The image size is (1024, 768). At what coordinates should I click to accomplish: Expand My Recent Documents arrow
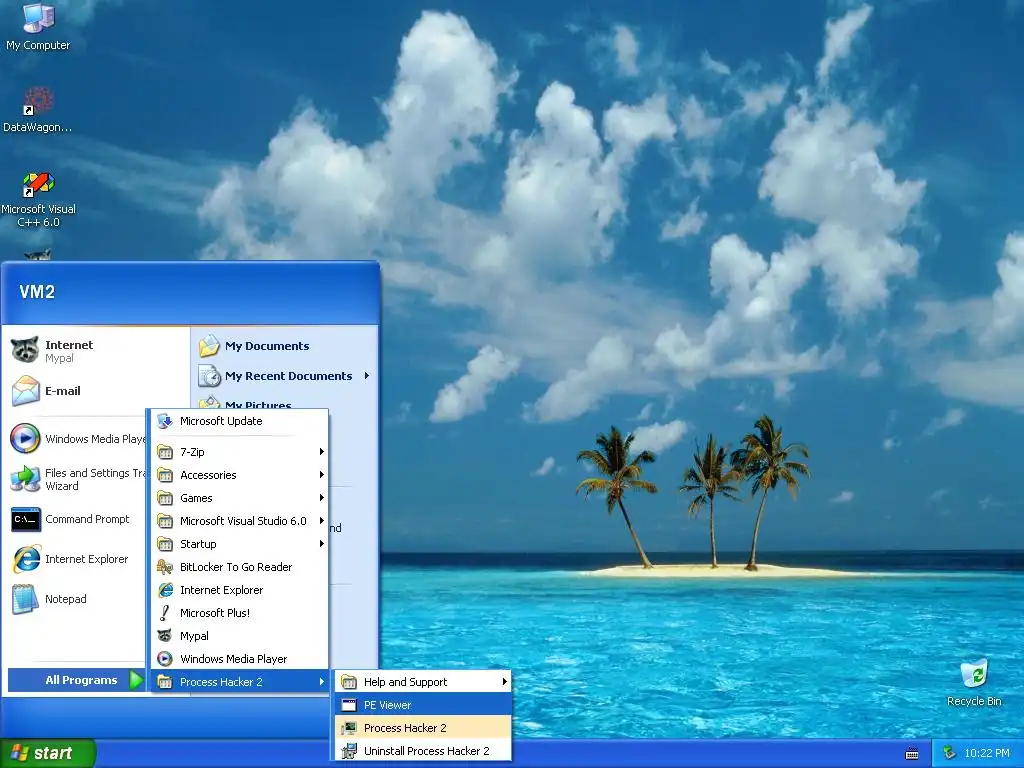click(366, 376)
